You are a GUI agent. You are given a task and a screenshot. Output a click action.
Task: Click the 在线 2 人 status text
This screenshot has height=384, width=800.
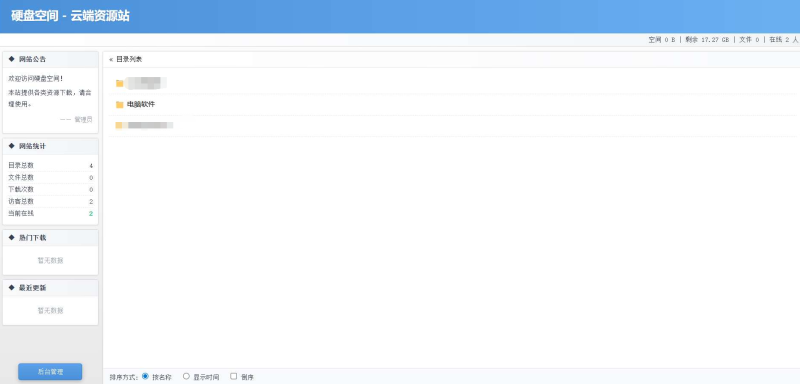click(x=783, y=40)
